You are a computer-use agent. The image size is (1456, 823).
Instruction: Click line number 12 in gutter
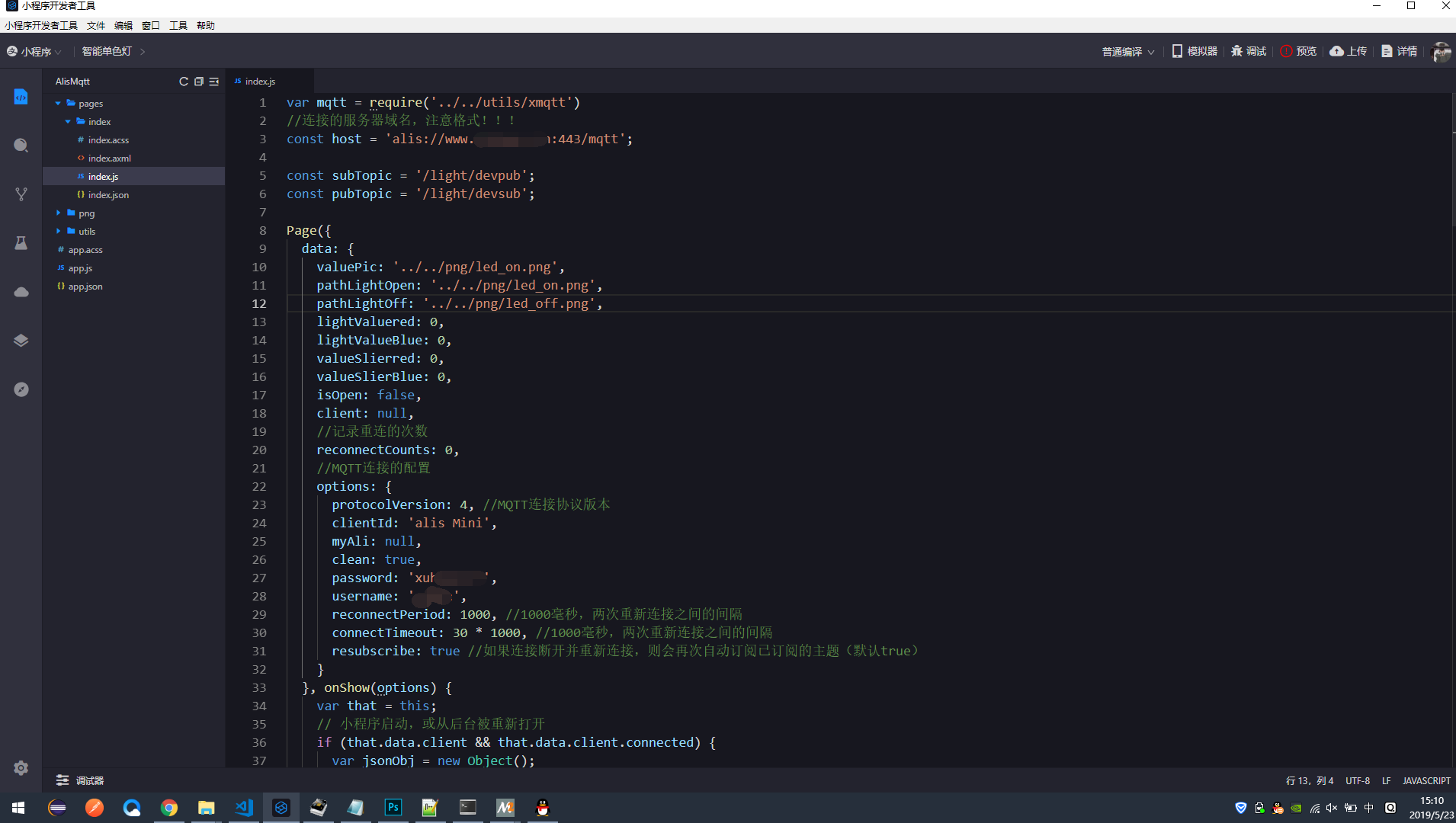[259, 303]
